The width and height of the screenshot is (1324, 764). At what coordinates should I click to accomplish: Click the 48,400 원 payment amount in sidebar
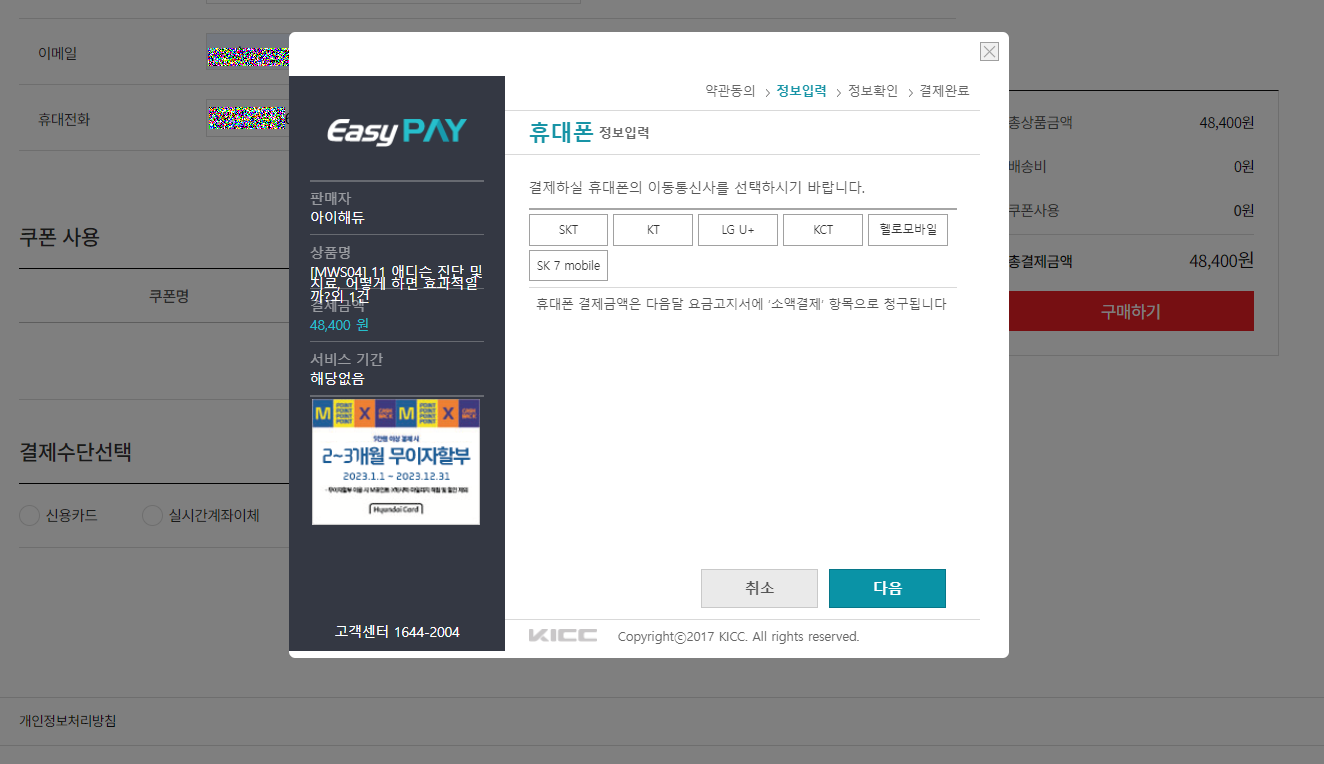pyautogui.click(x=339, y=325)
